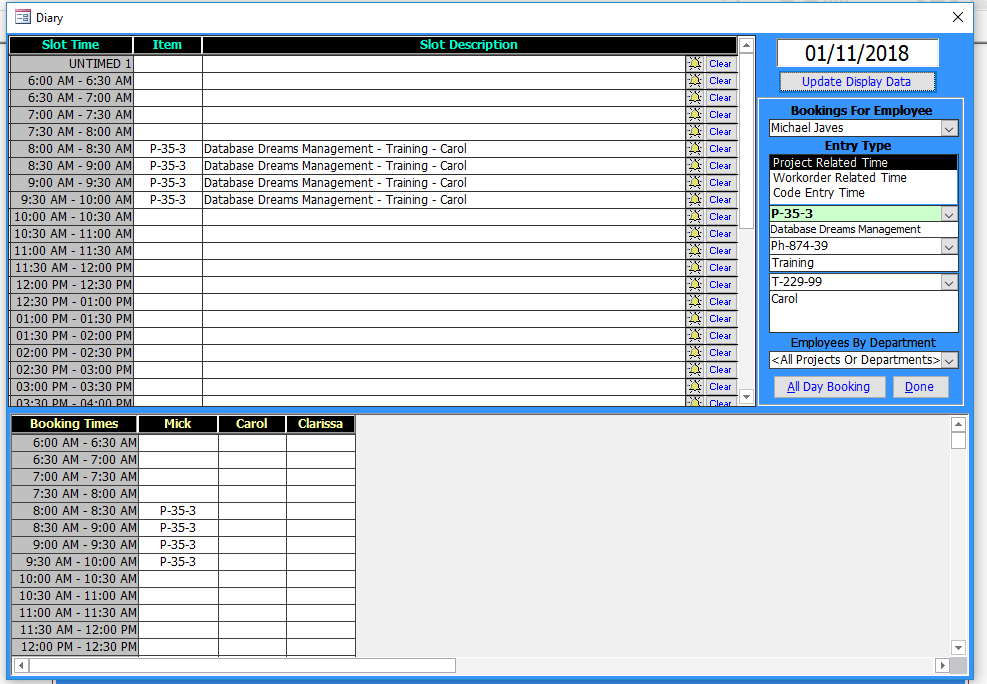Expand the P-35-3 project dropdown
The height and width of the screenshot is (684, 987).
[x=949, y=214]
